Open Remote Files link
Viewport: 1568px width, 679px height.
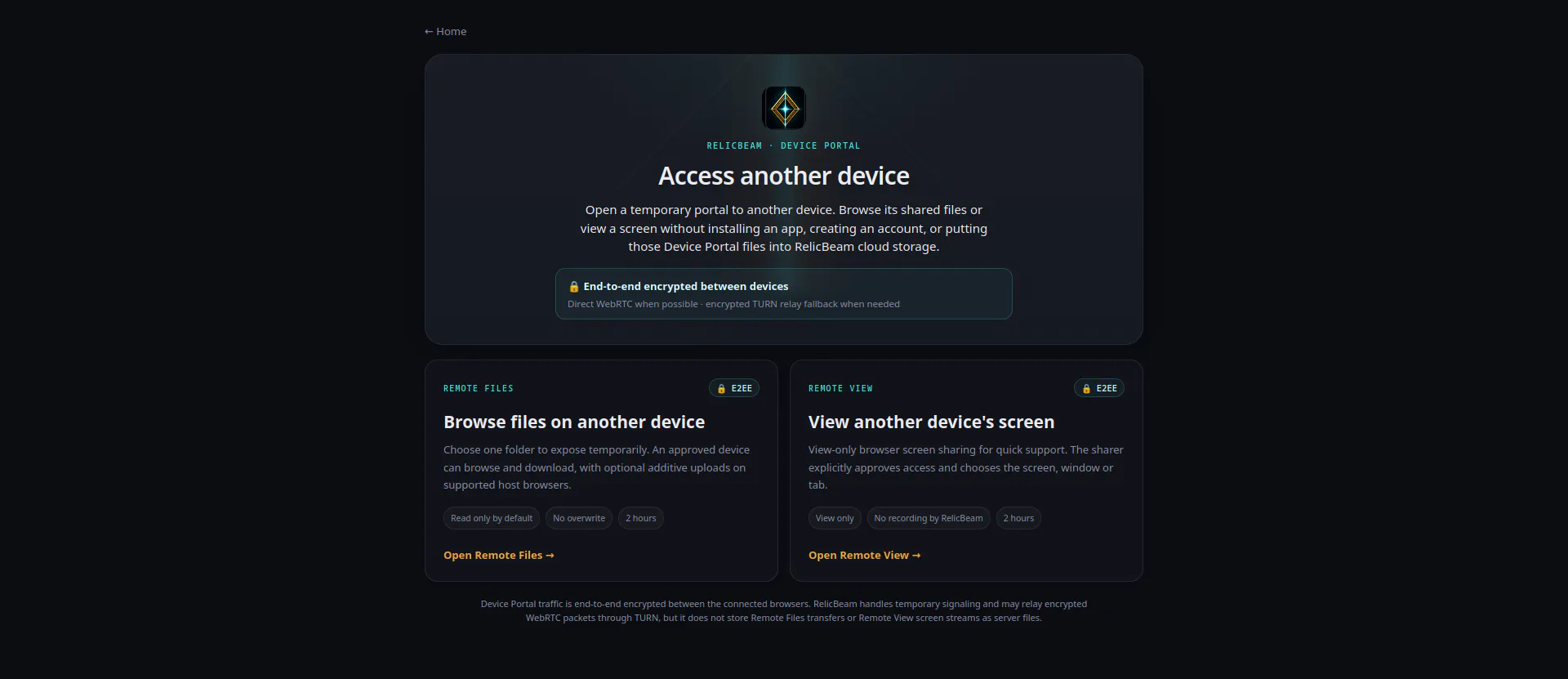499,556
